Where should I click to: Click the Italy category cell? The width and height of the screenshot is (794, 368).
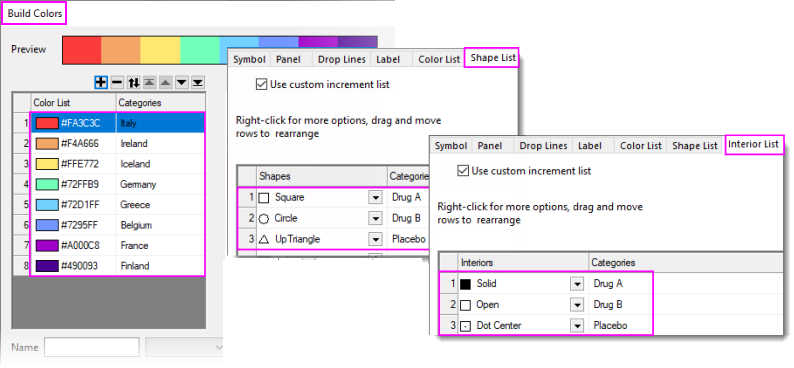click(161, 123)
